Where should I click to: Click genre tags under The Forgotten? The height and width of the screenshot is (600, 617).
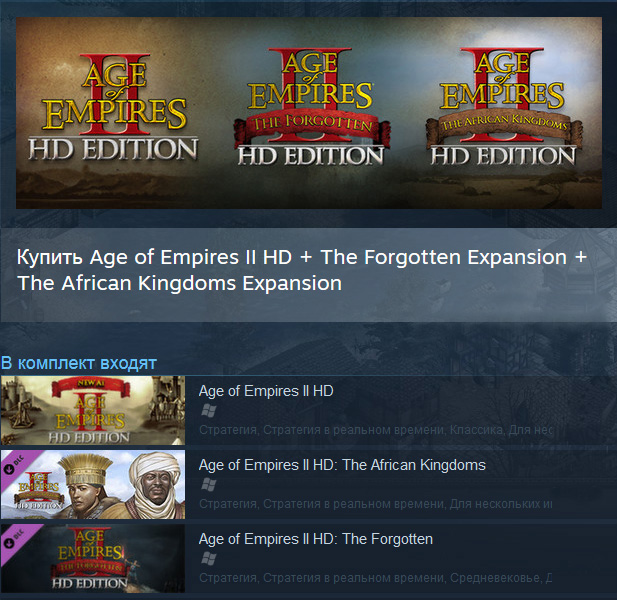pyautogui.click(x=375, y=578)
